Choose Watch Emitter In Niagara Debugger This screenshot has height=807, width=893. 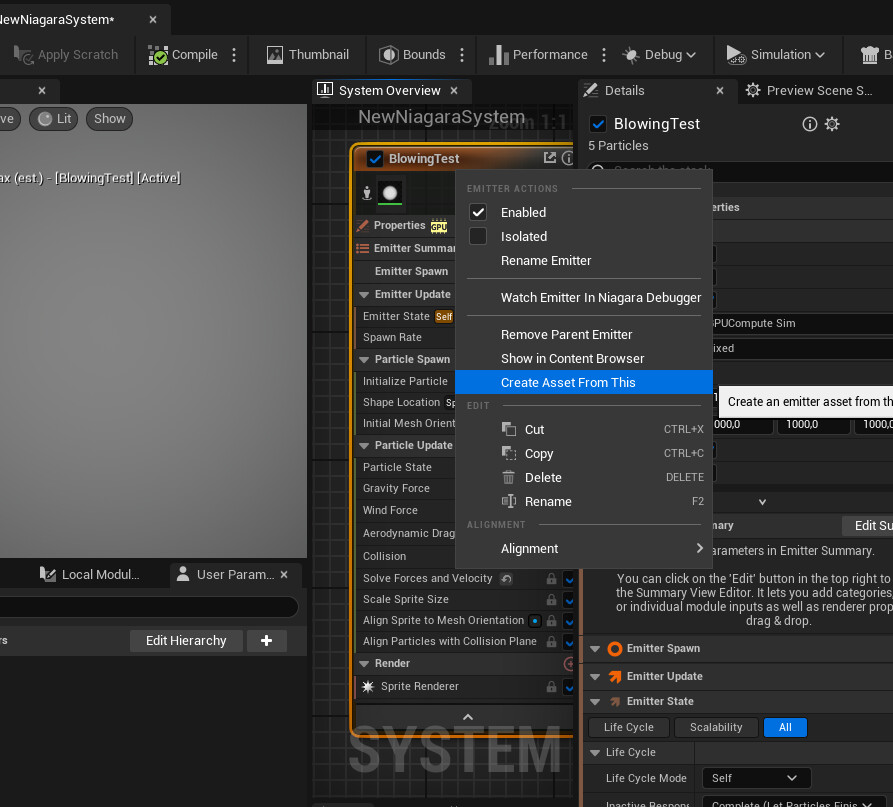584,297
